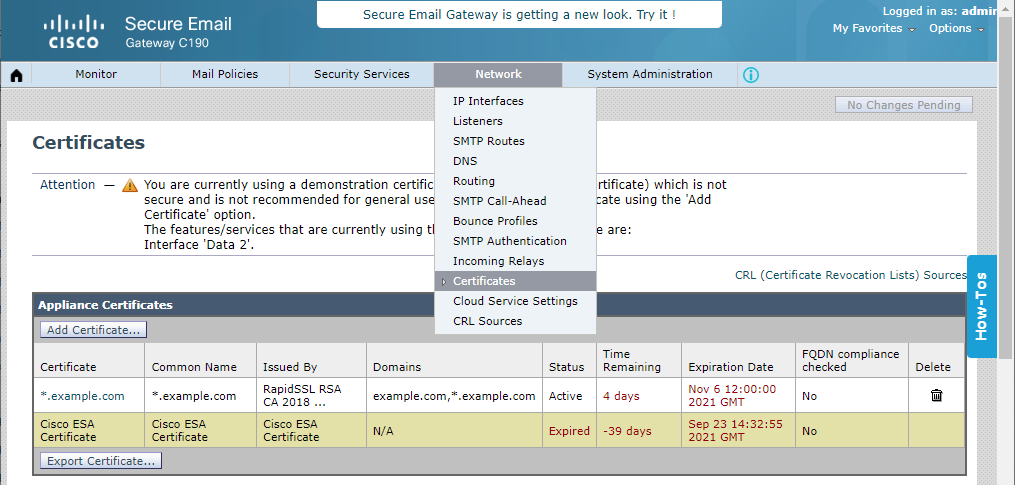Click the Appliance Certificates table title
Image resolution: width=1015 pixels, height=485 pixels.
106,305
